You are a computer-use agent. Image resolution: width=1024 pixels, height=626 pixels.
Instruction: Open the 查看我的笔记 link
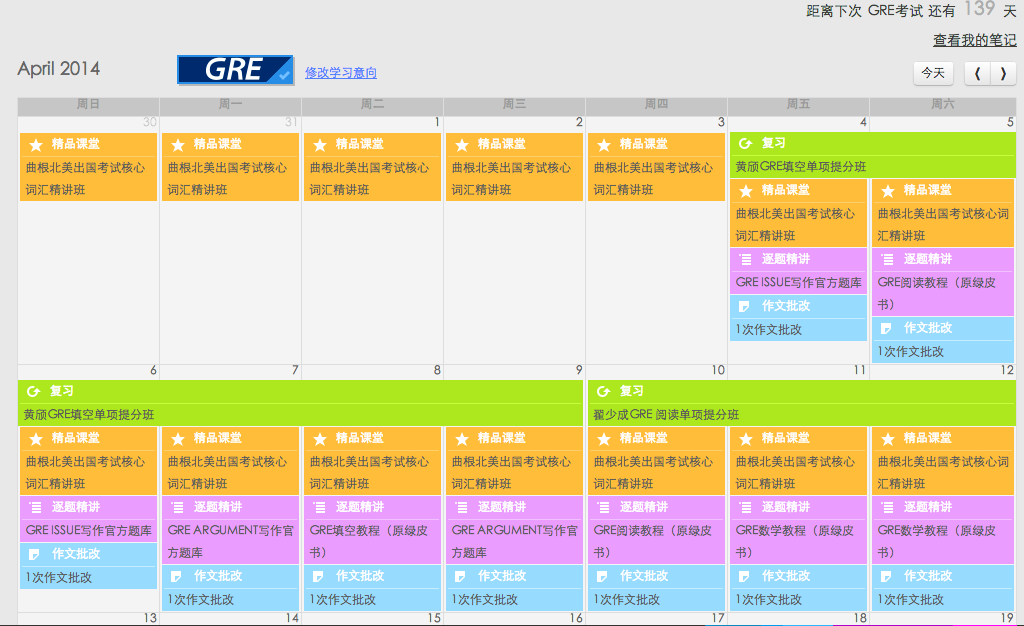click(974, 40)
